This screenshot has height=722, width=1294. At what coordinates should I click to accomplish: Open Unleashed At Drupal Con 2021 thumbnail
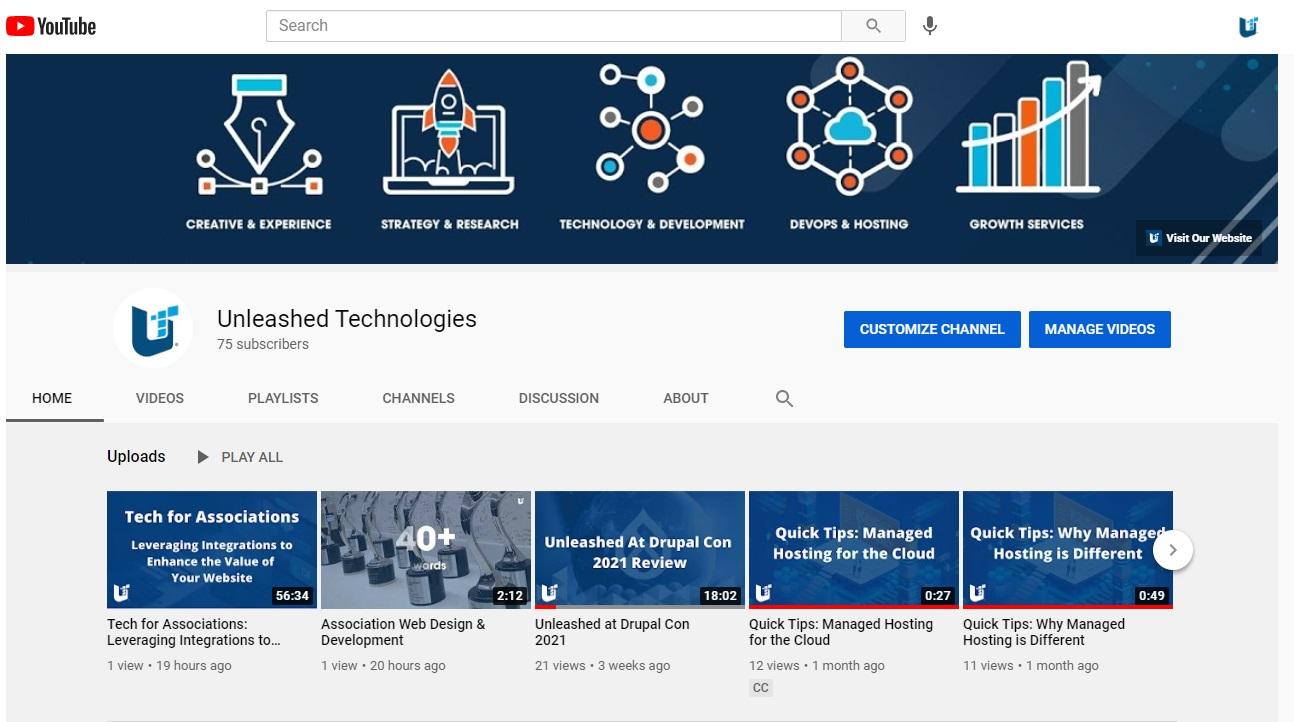pyautogui.click(x=640, y=549)
